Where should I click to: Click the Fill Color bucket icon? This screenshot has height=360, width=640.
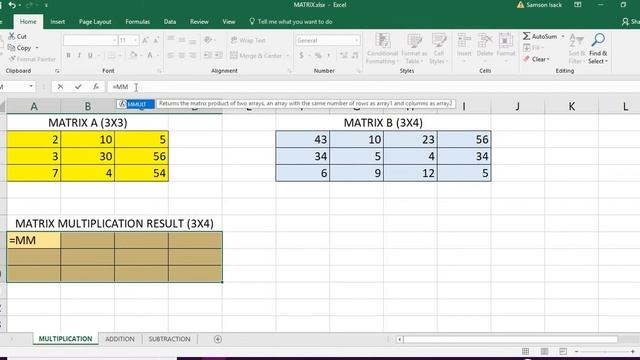tap(133, 55)
